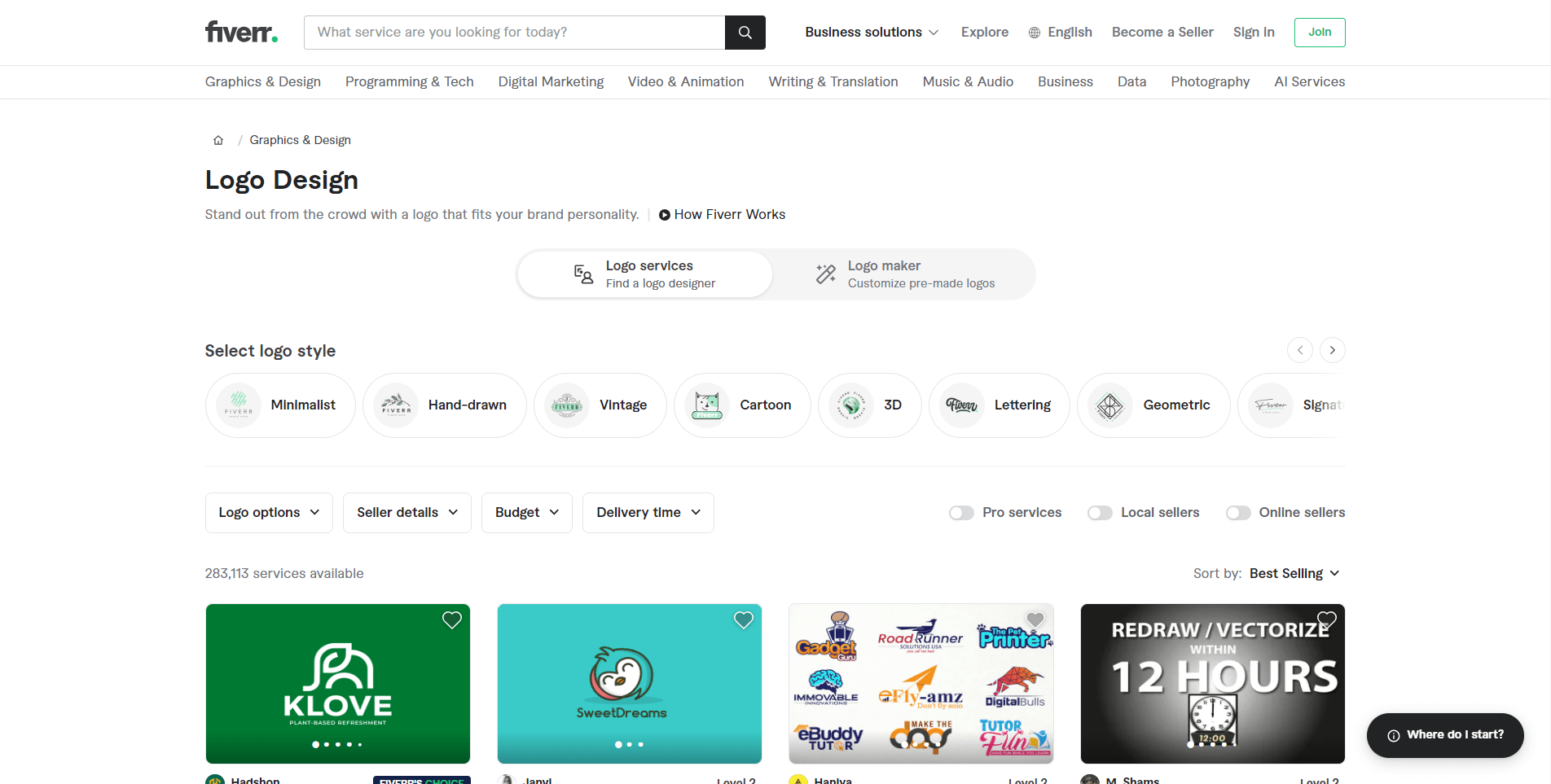Open the Budget filter dropdown
This screenshot has width=1551, height=784.
[526, 513]
